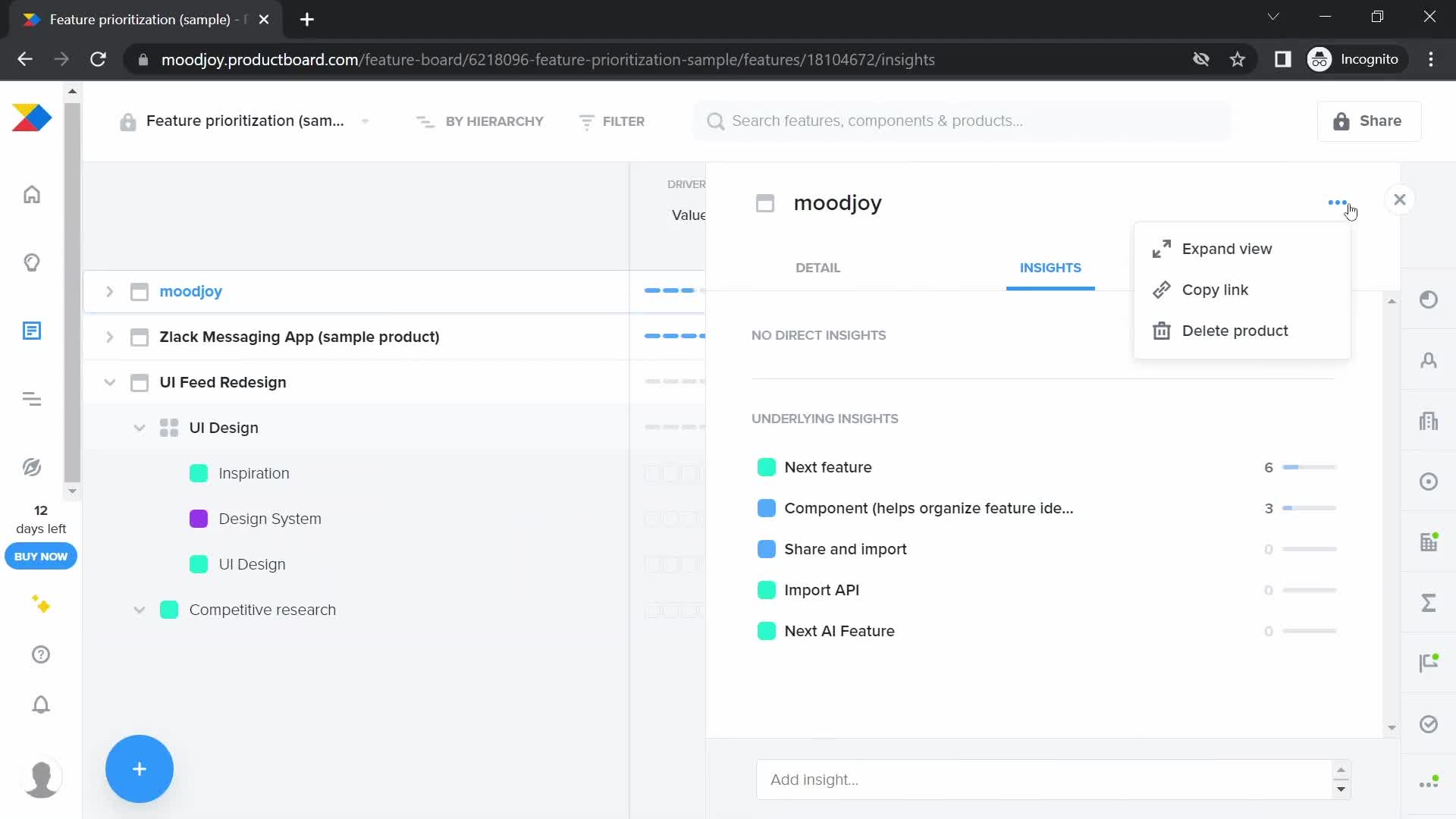Screen dimensions: 1456x819
Task: Click BUY NOW button
Action: 41,557
